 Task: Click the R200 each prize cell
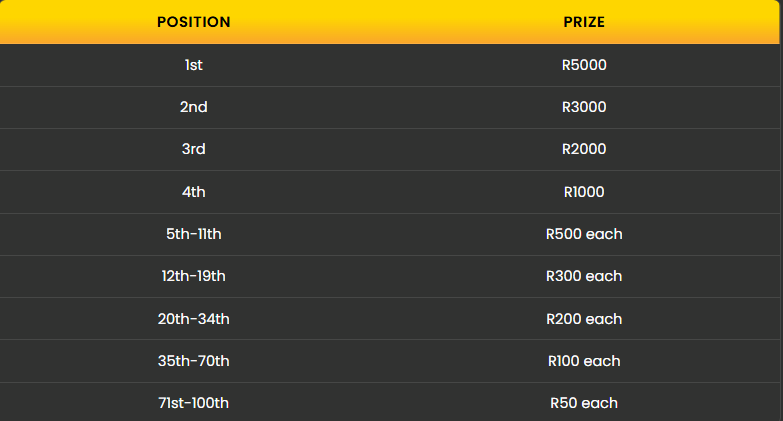click(584, 319)
